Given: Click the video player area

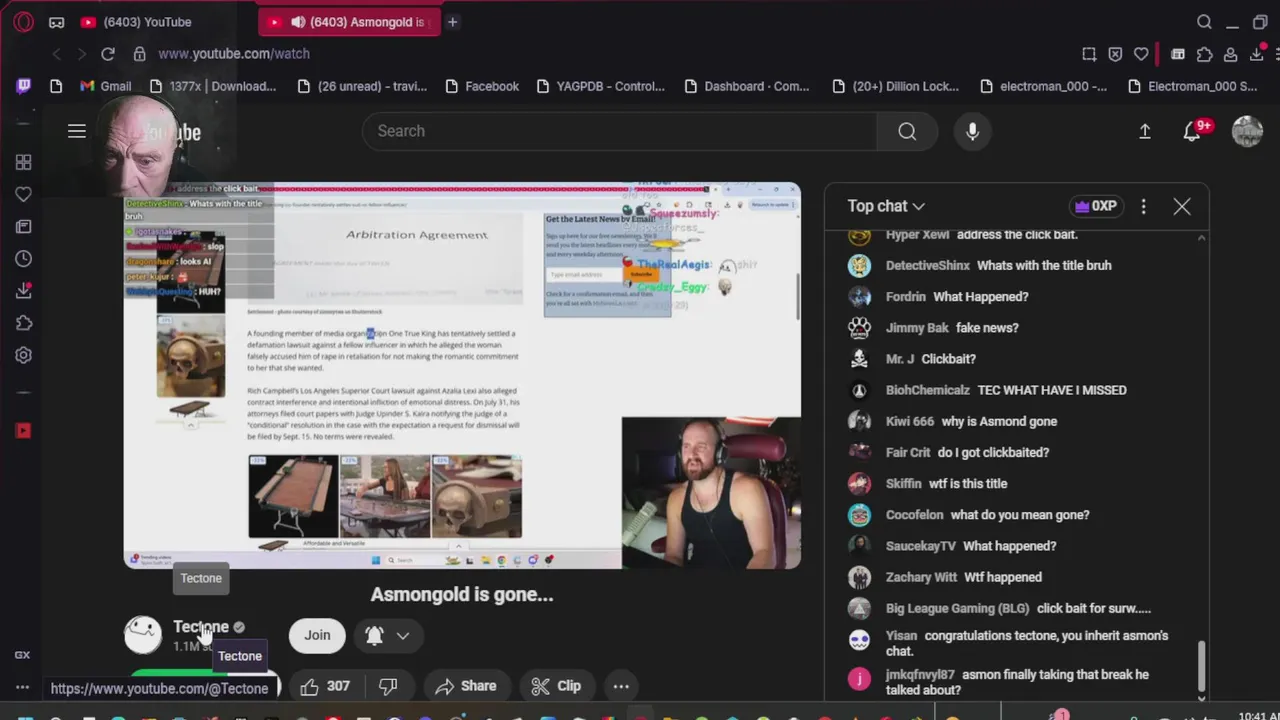Looking at the screenshot, I should point(462,376).
